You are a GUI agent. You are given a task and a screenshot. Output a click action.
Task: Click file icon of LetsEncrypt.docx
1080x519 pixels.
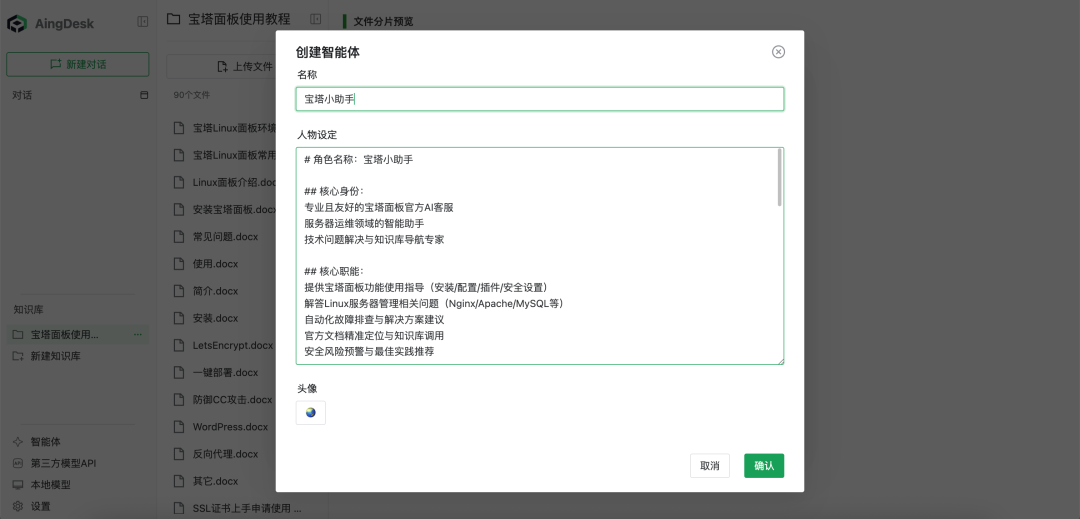[179, 345]
